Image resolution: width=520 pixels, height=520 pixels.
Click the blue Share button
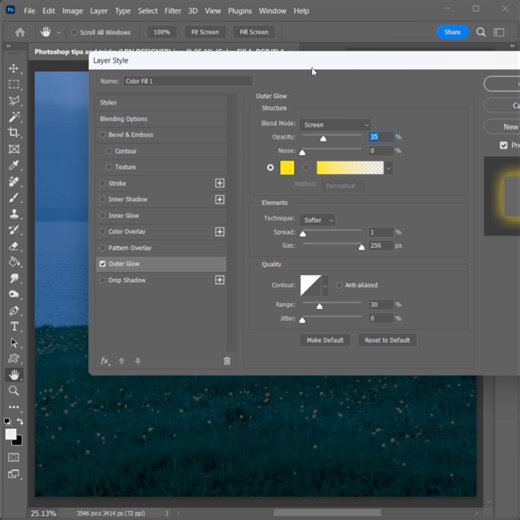pos(452,32)
